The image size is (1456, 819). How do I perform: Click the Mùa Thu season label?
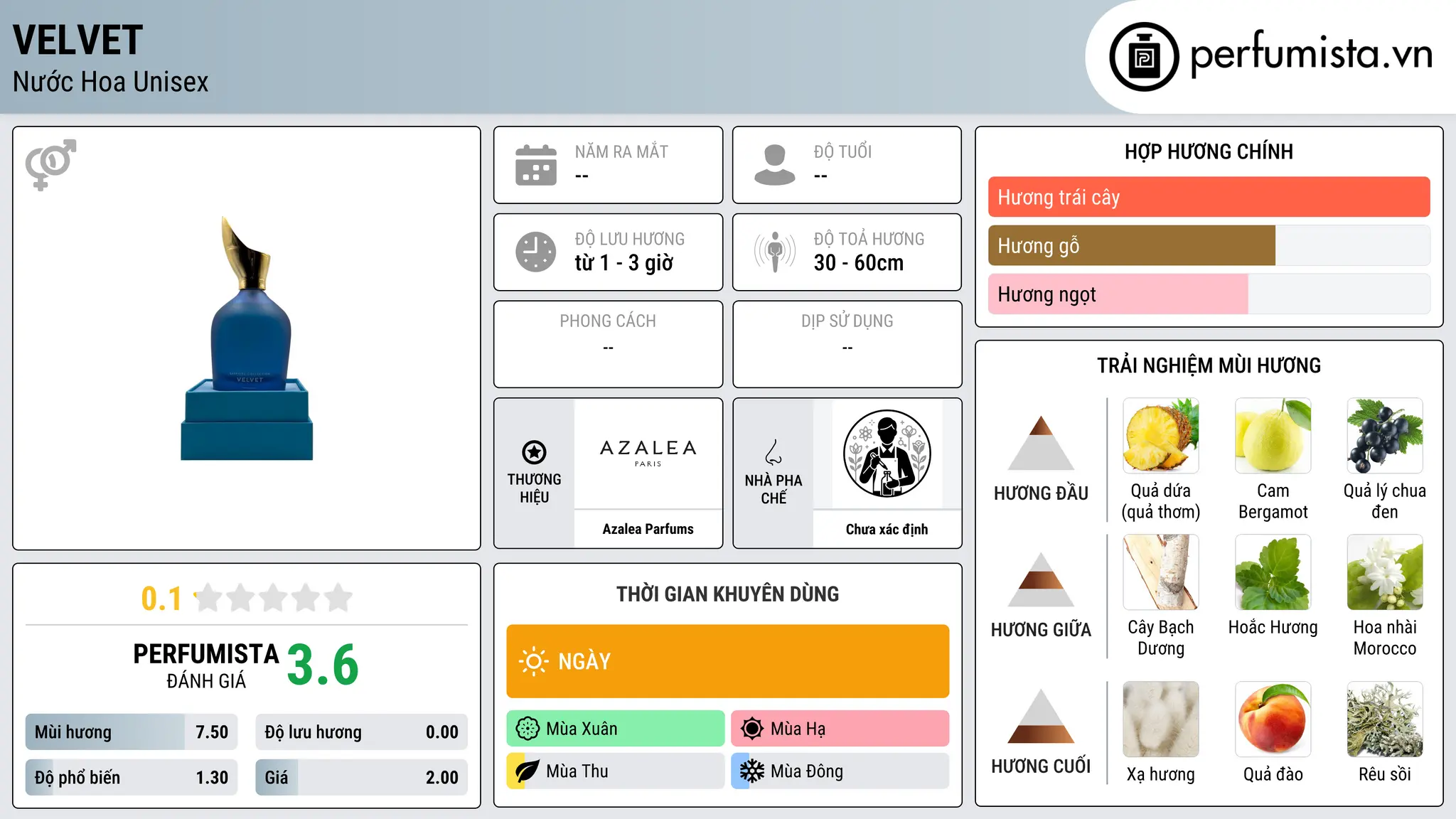pyautogui.click(x=577, y=771)
